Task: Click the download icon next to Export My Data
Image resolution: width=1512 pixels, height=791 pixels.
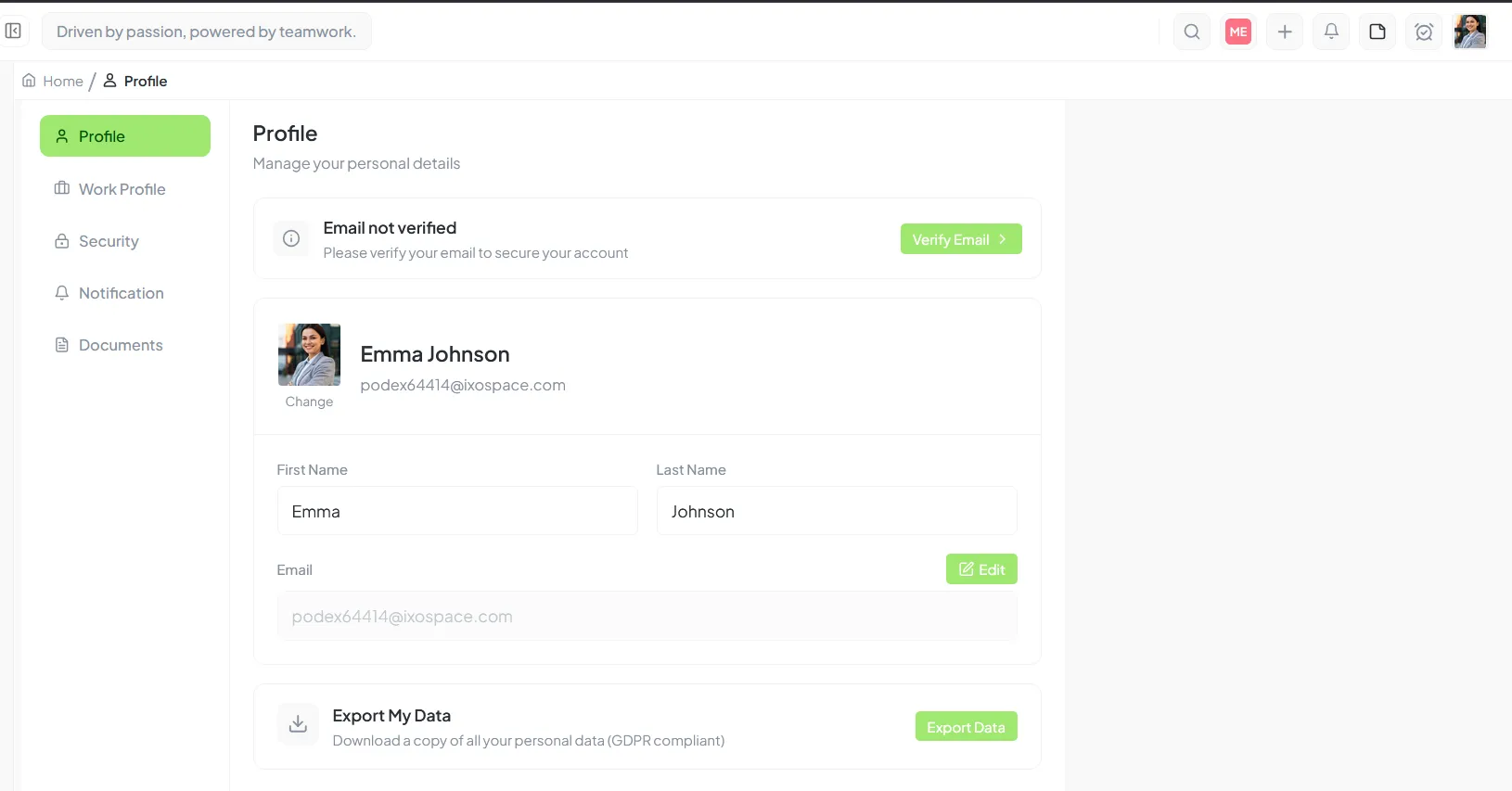Action: [x=297, y=724]
